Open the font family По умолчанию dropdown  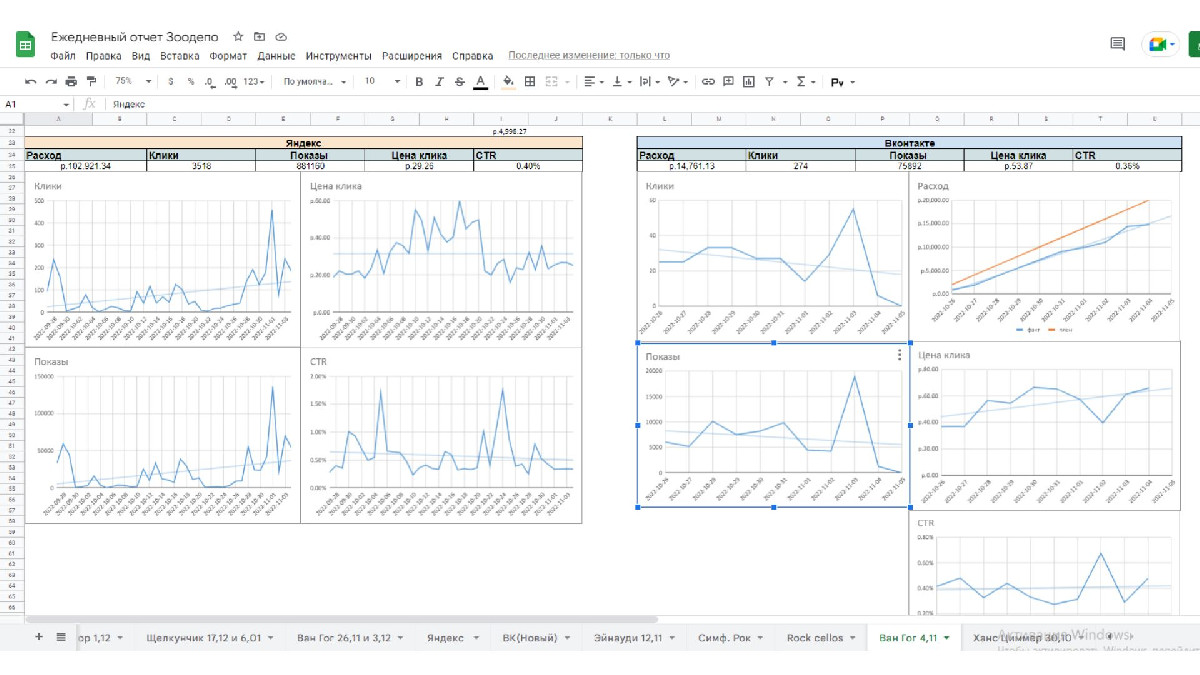[x=315, y=82]
